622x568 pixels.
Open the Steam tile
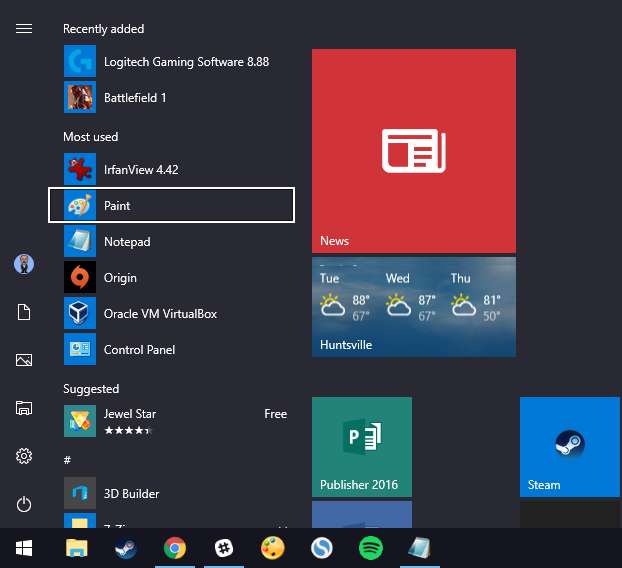coord(570,446)
